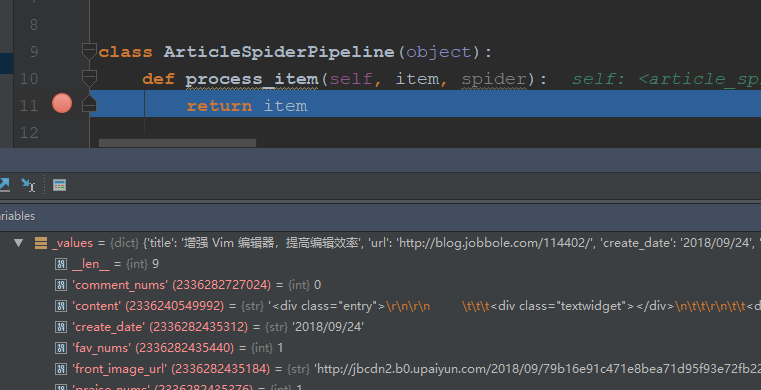The height and width of the screenshot is (390, 761).
Task: Click the self parameter in process_item
Action: pos(351,79)
